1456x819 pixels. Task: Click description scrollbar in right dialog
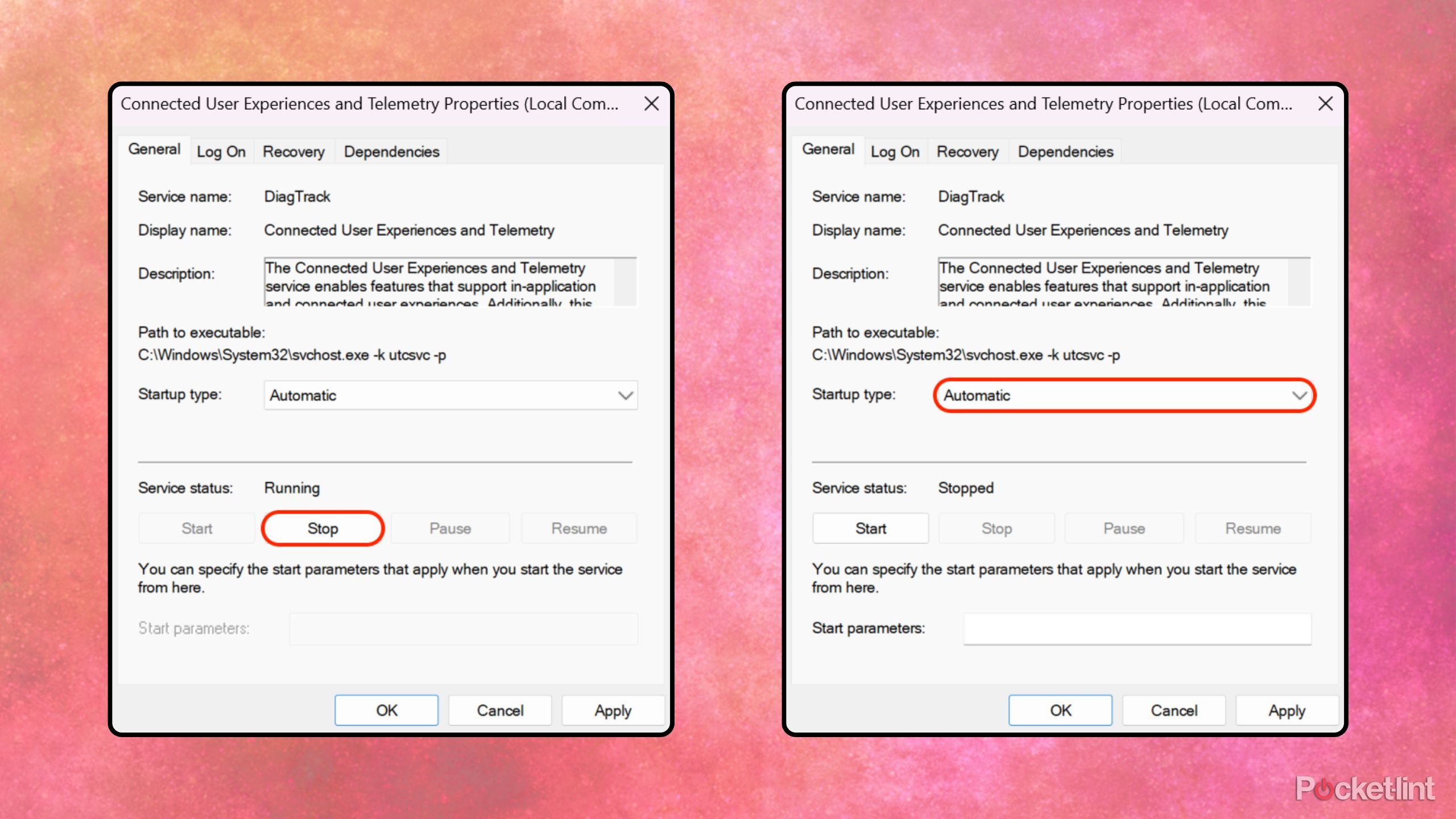pyautogui.click(x=1299, y=282)
